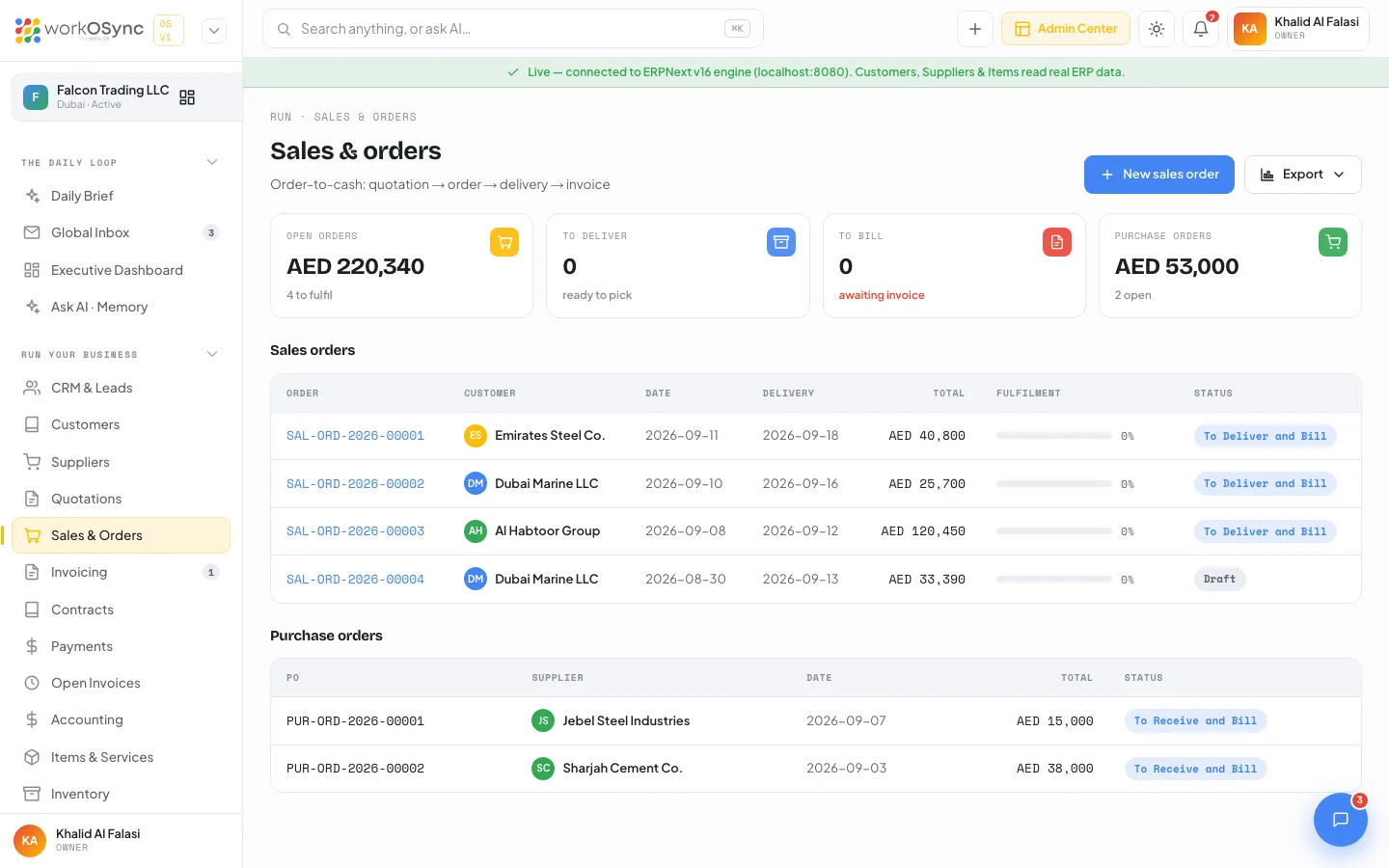Click PUR-ORD-2026-00002 purchase order row

point(816,769)
